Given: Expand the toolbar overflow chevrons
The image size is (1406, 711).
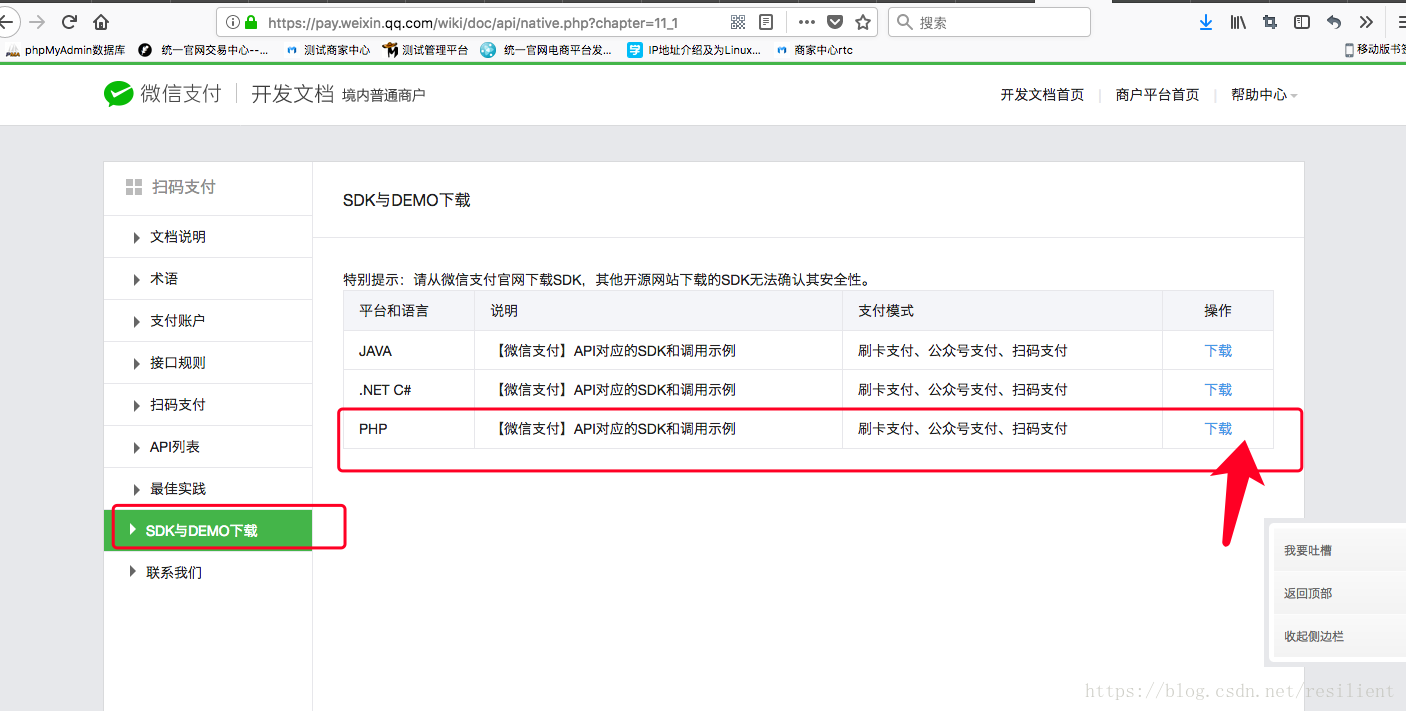Looking at the screenshot, I should click(1366, 22).
